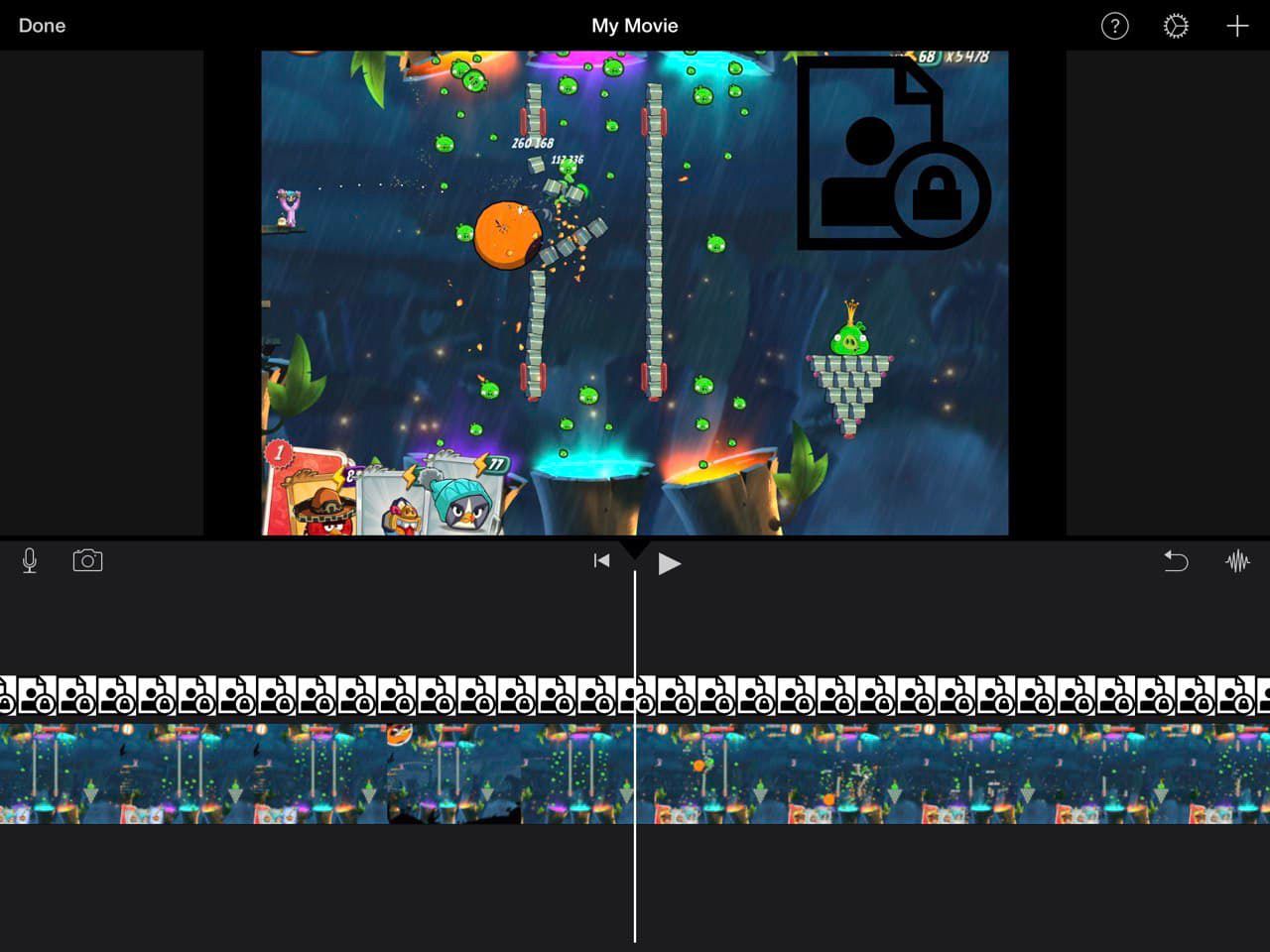Record voiceover with microphone icon
This screenshot has width=1270, height=952.
(30, 561)
